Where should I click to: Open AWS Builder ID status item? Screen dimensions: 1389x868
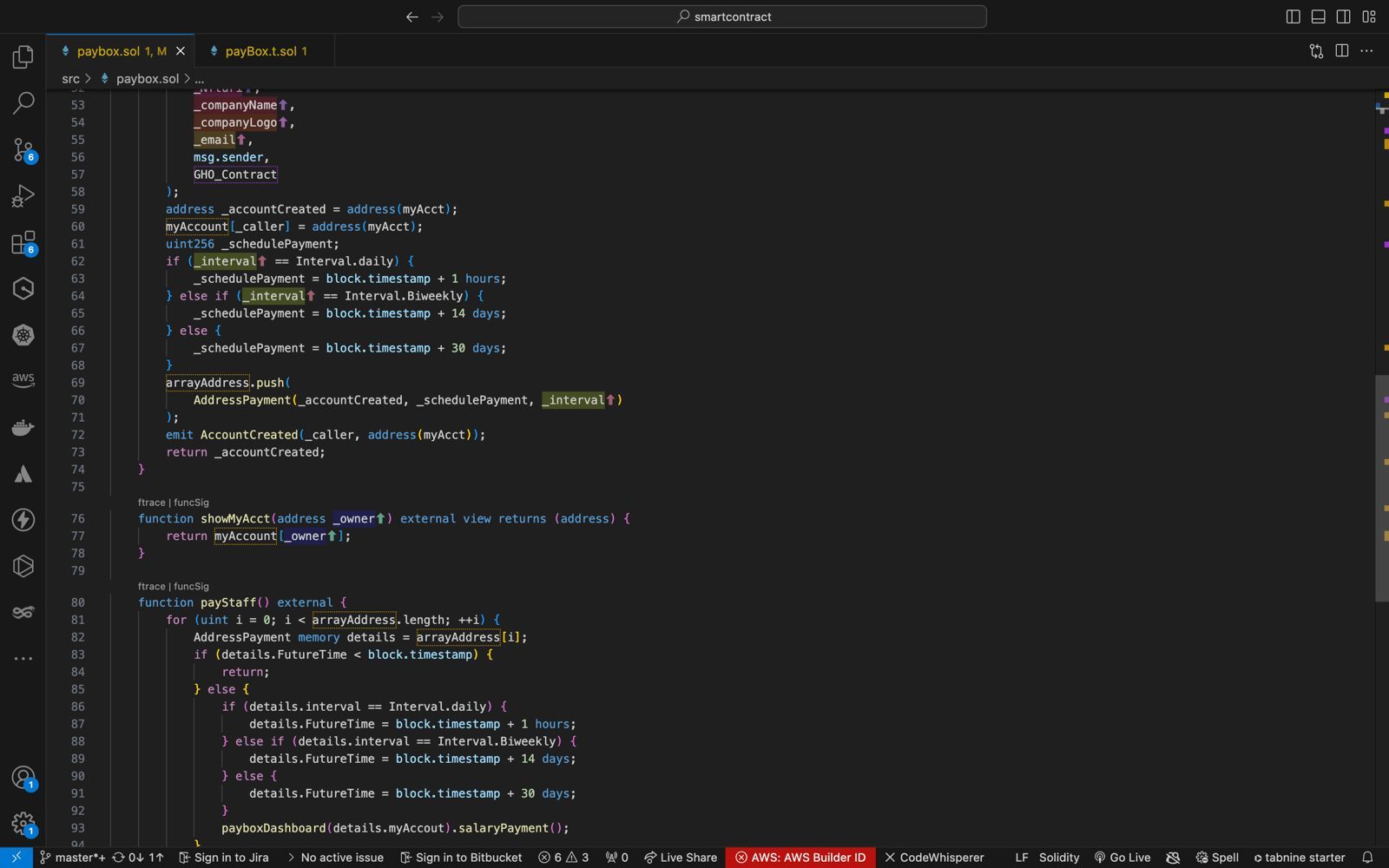(800, 858)
